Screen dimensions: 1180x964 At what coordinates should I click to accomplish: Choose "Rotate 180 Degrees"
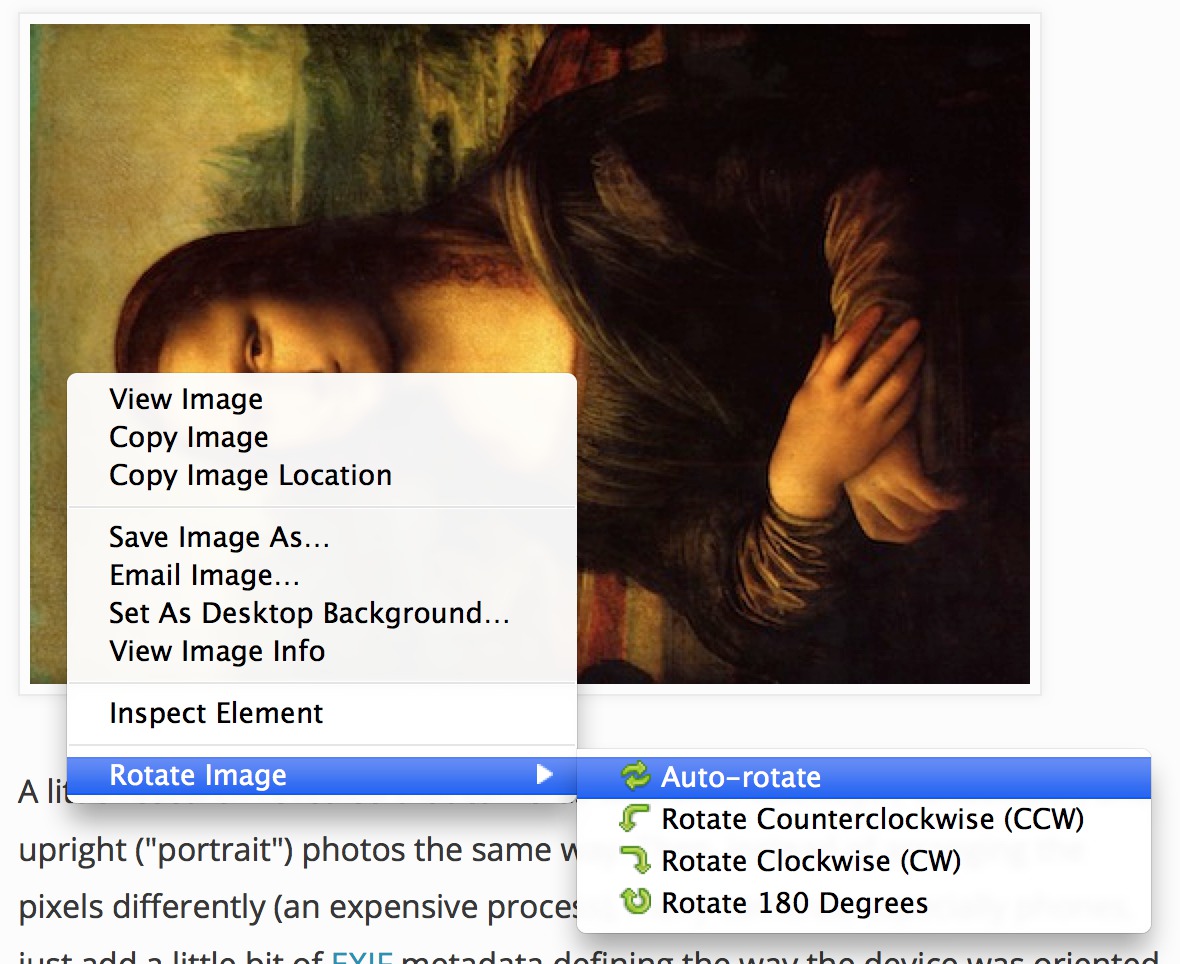pyautogui.click(x=793, y=902)
